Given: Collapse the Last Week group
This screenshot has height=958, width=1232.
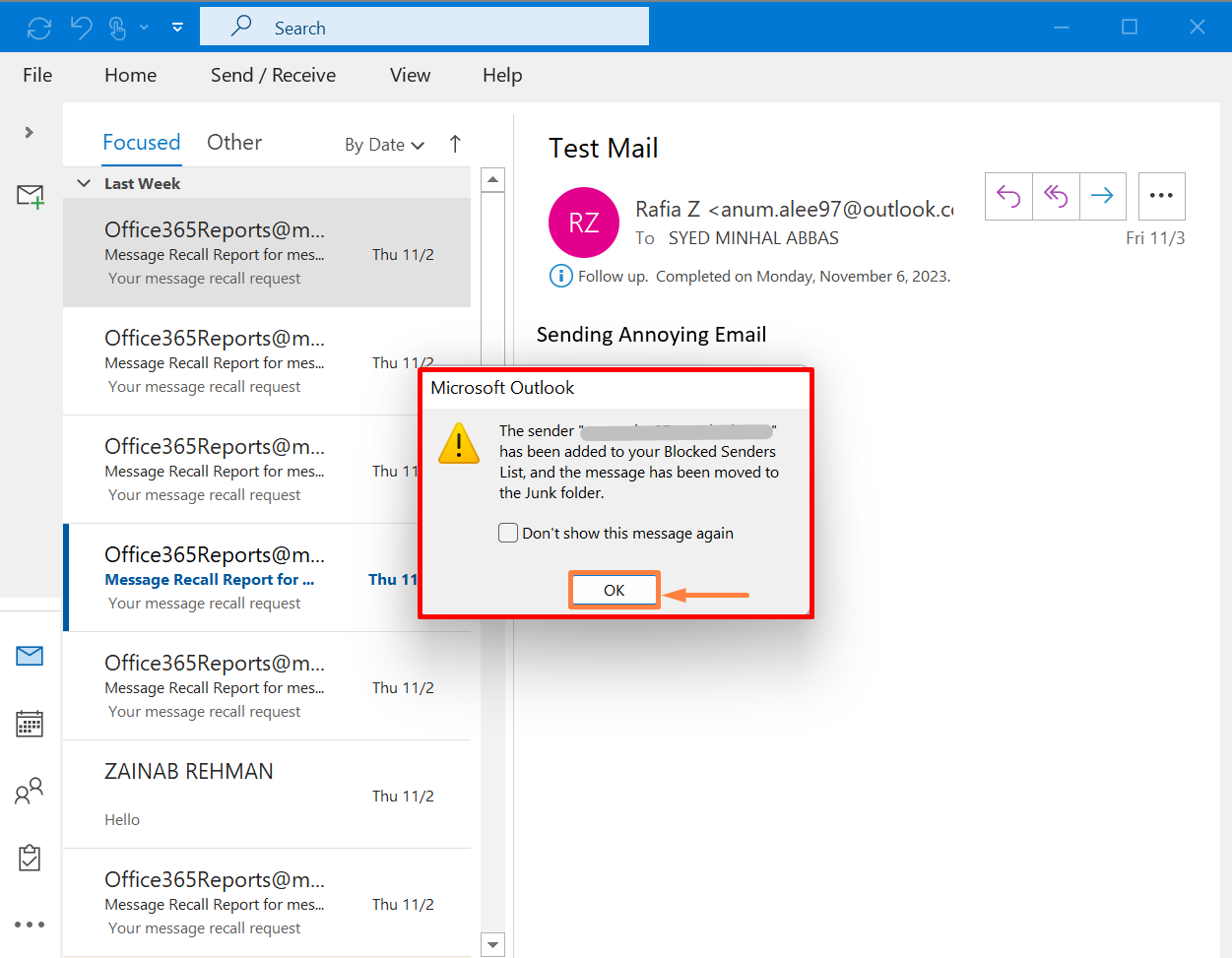Looking at the screenshot, I should coord(85,183).
